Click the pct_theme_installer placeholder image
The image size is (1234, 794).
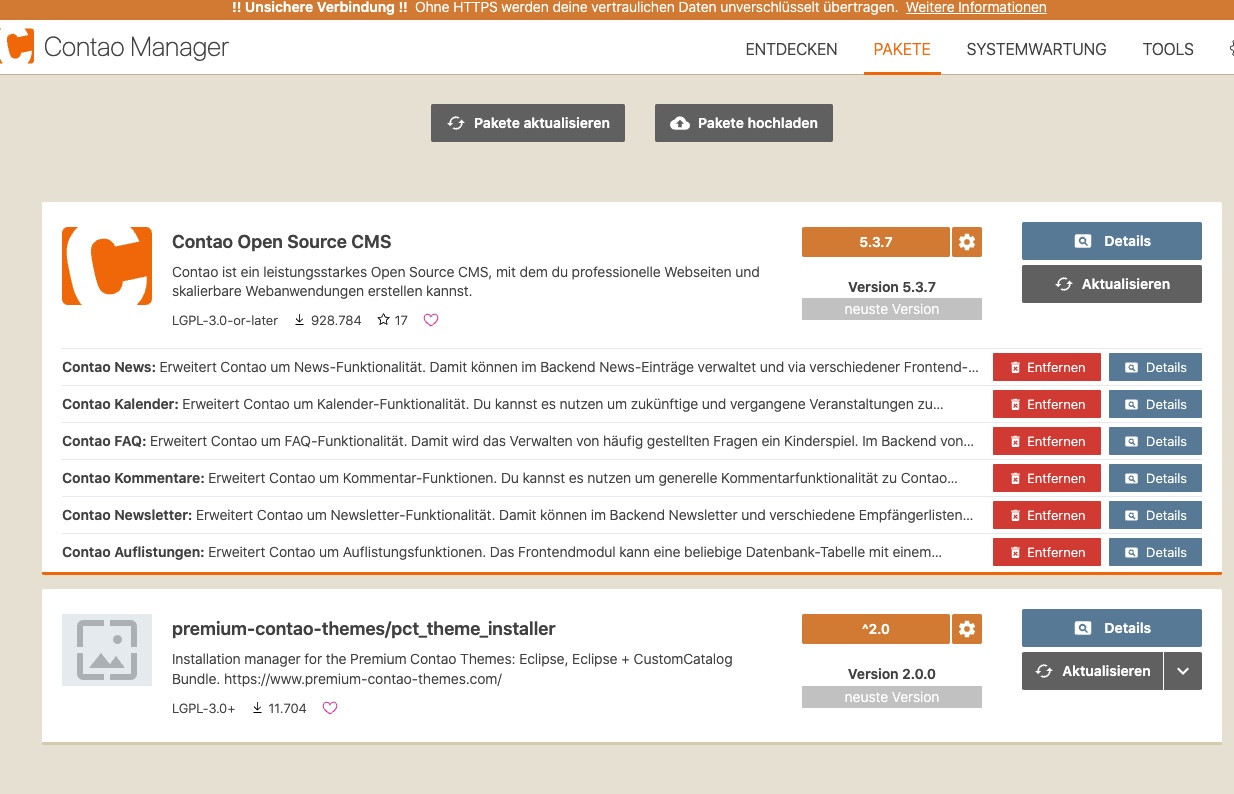[107, 650]
